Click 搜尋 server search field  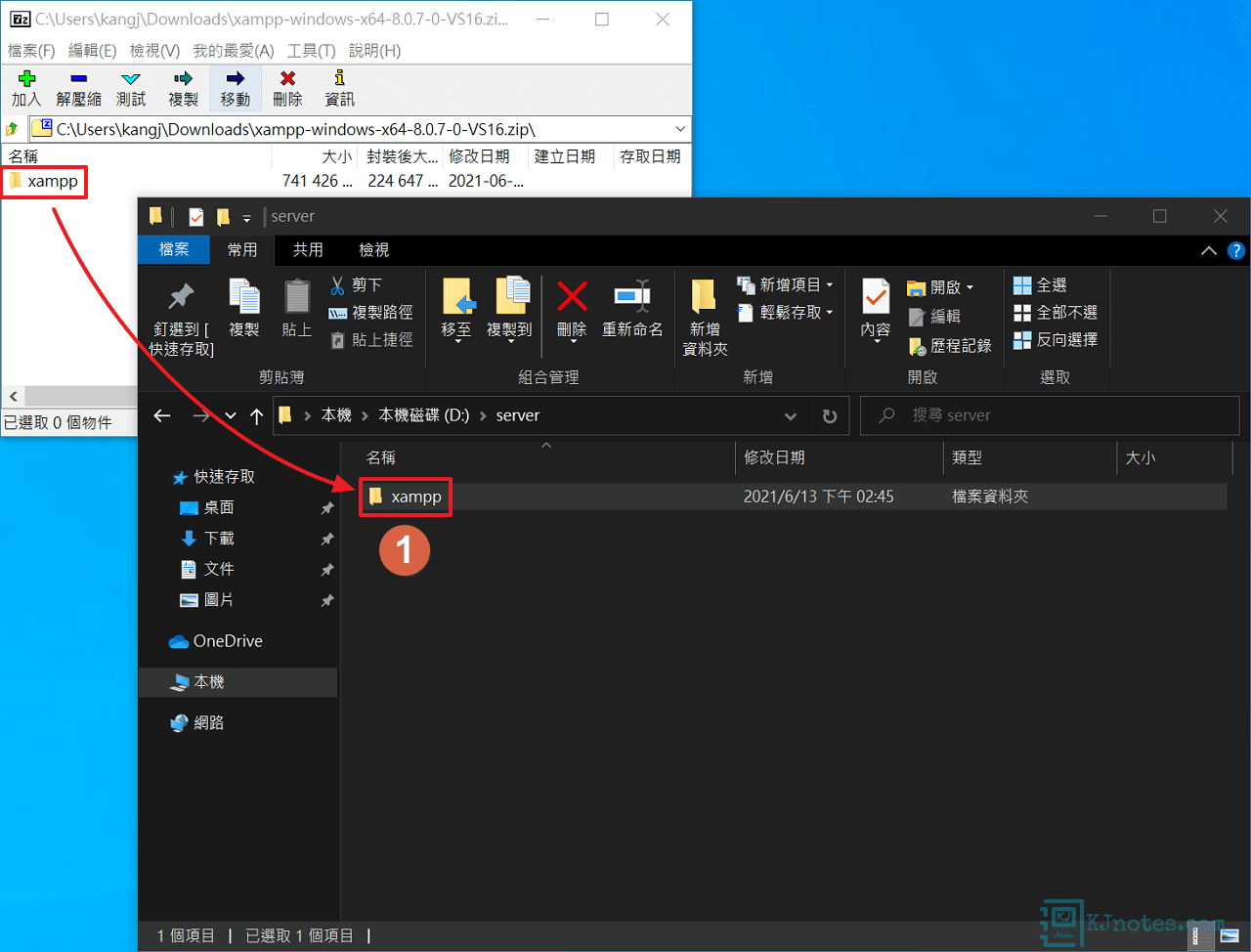[1050, 415]
